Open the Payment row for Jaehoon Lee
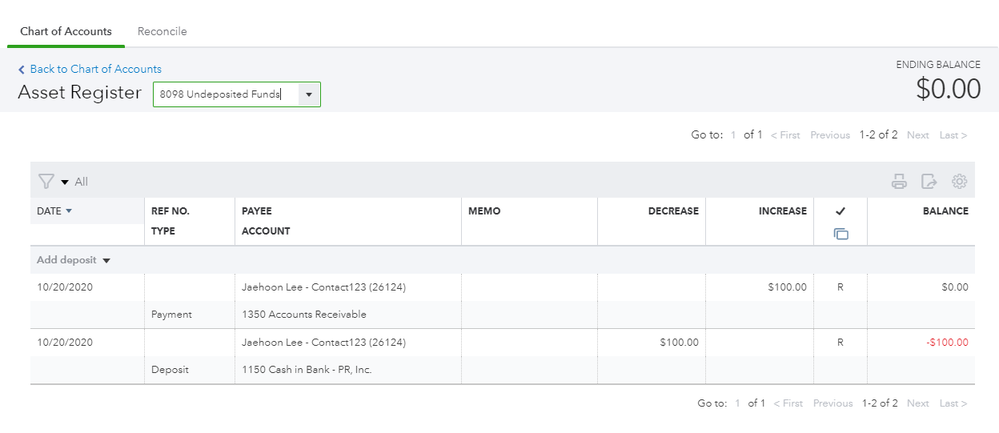This screenshot has width=999, height=433. pyautogui.click(x=323, y=287)
